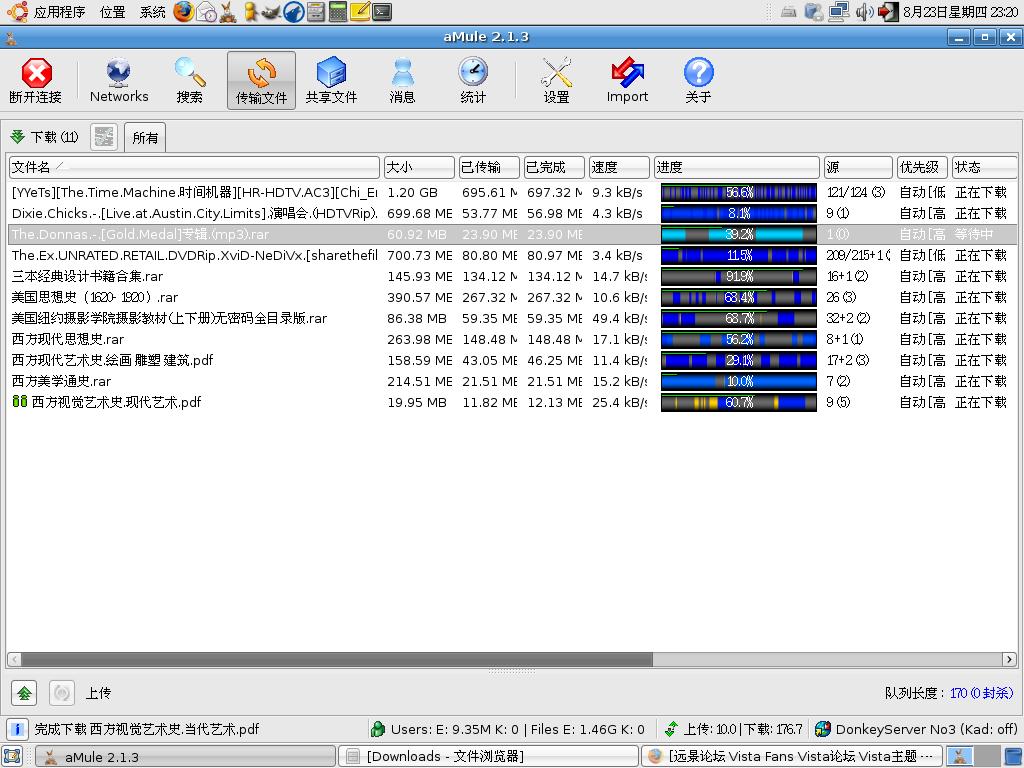Click the 等待中 status cell
The image size is (1024, 768).
[x=974, y=234]
